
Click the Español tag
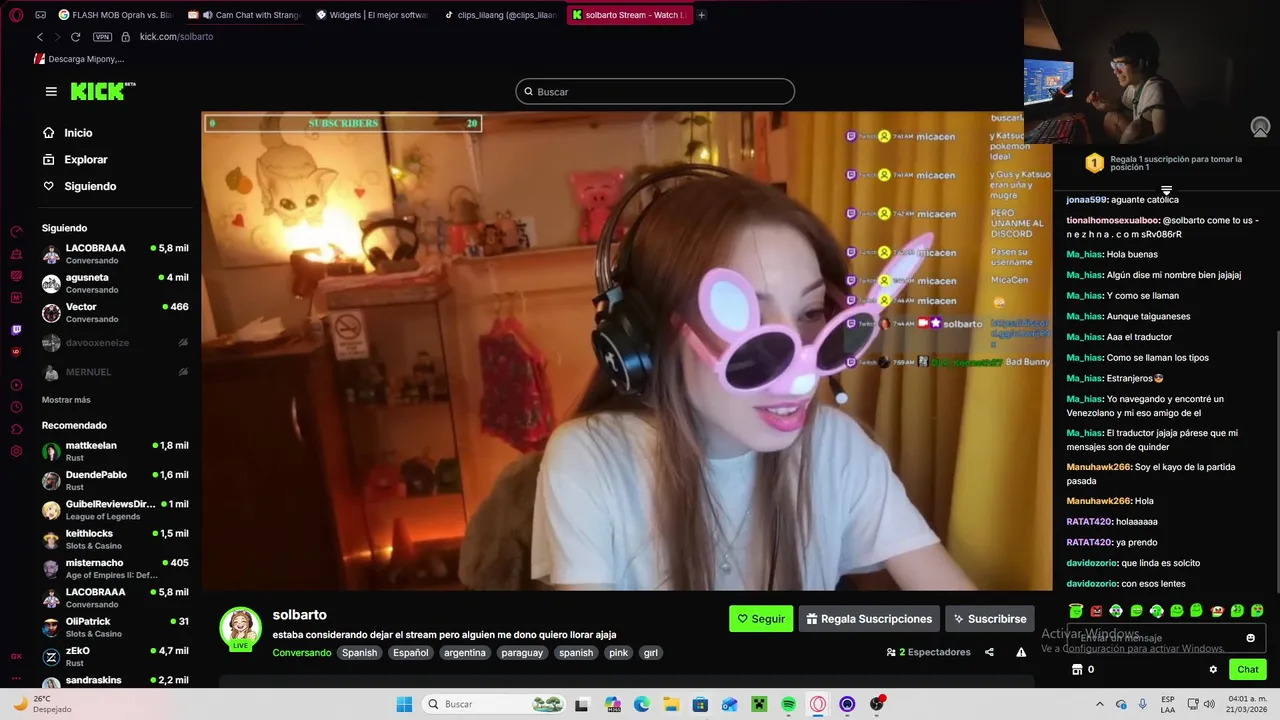(x=410, y=653)
